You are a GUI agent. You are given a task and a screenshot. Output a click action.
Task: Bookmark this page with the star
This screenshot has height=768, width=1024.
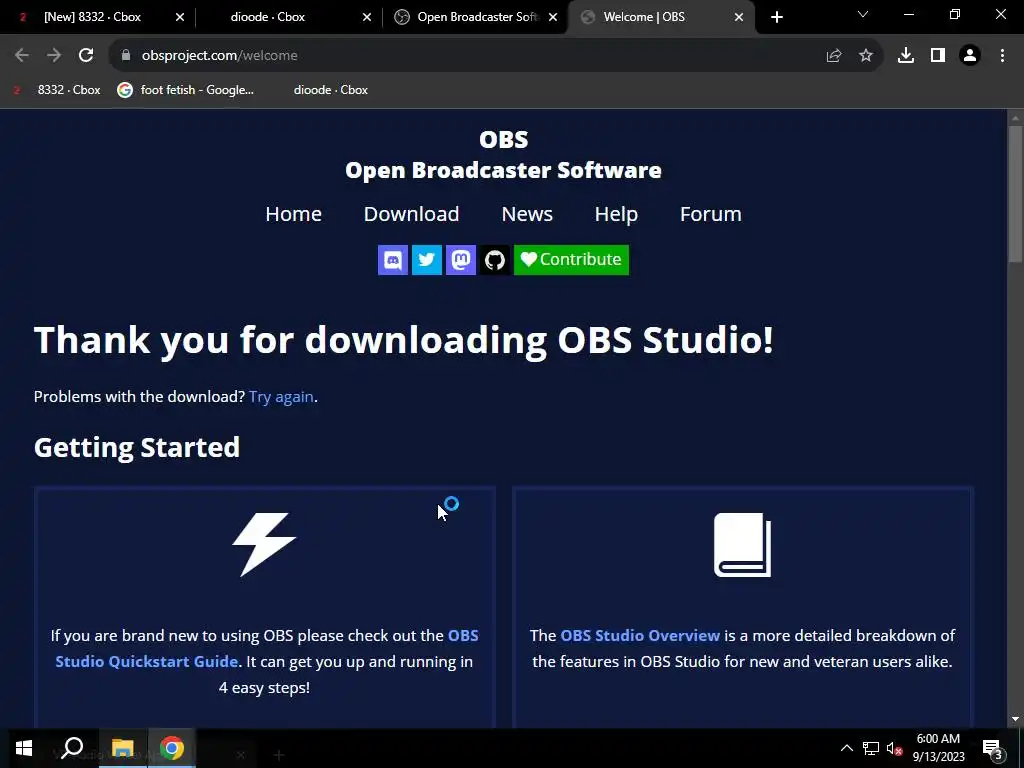coord(866,56)
